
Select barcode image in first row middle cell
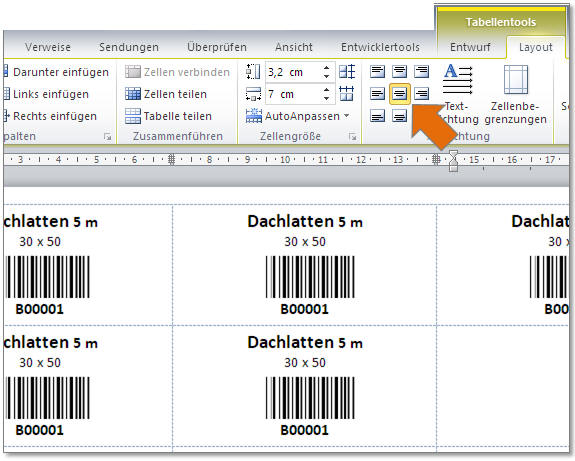click(310, 277)
